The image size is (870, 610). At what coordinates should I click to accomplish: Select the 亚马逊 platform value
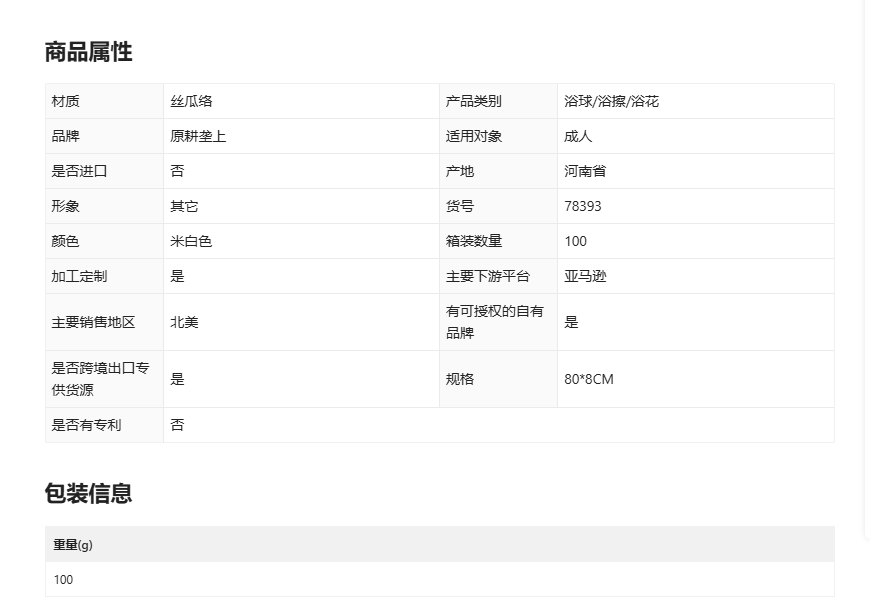(585, 276)
